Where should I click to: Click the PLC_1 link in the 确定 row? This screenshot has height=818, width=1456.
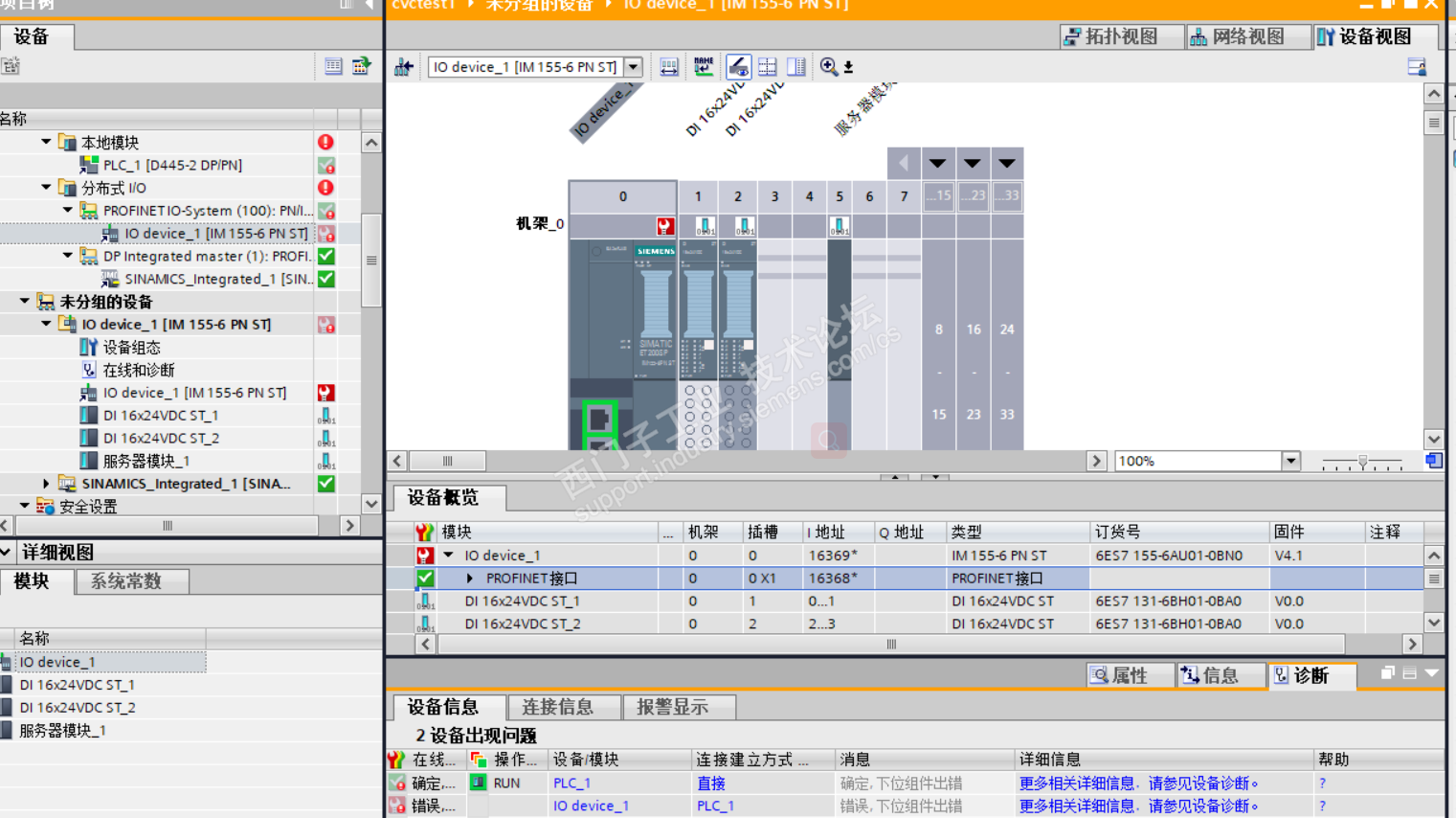[x=571, y=784]
